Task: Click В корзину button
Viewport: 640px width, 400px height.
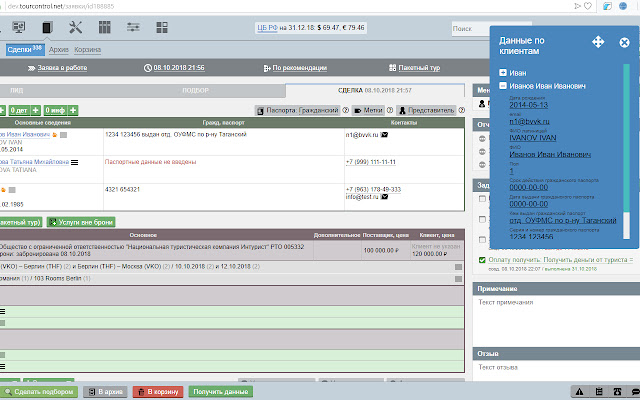Action: [158, 392]
